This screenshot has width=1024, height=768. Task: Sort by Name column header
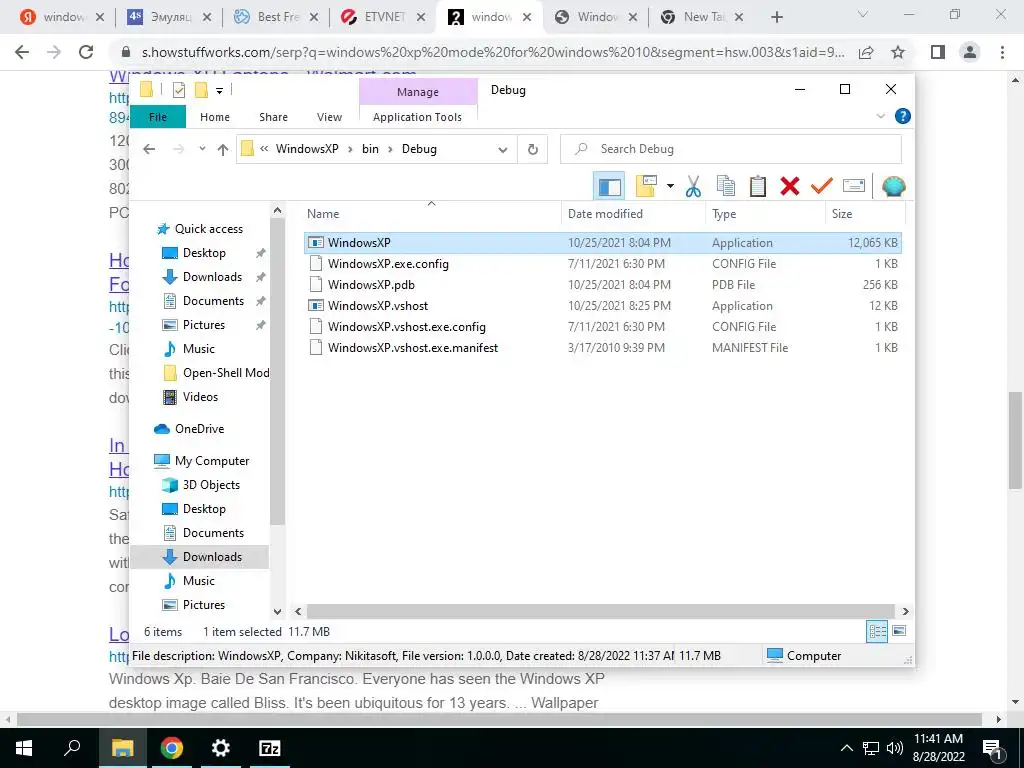pos(431,214)
